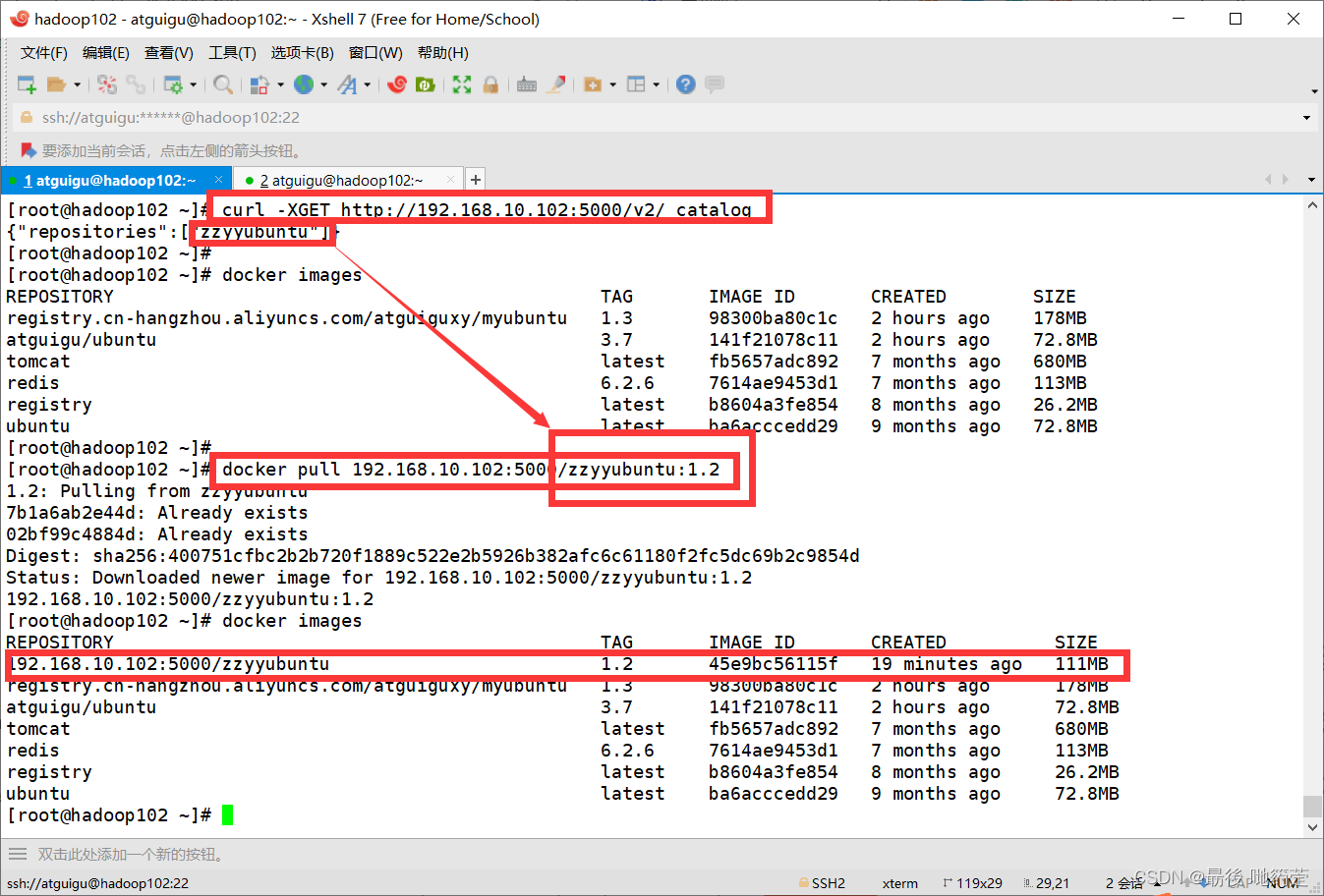Image resolution: width=1324 pixels, height=896 pixels.
Task: Click the Disconnect toolbar icon
Action: click(107, 84)
